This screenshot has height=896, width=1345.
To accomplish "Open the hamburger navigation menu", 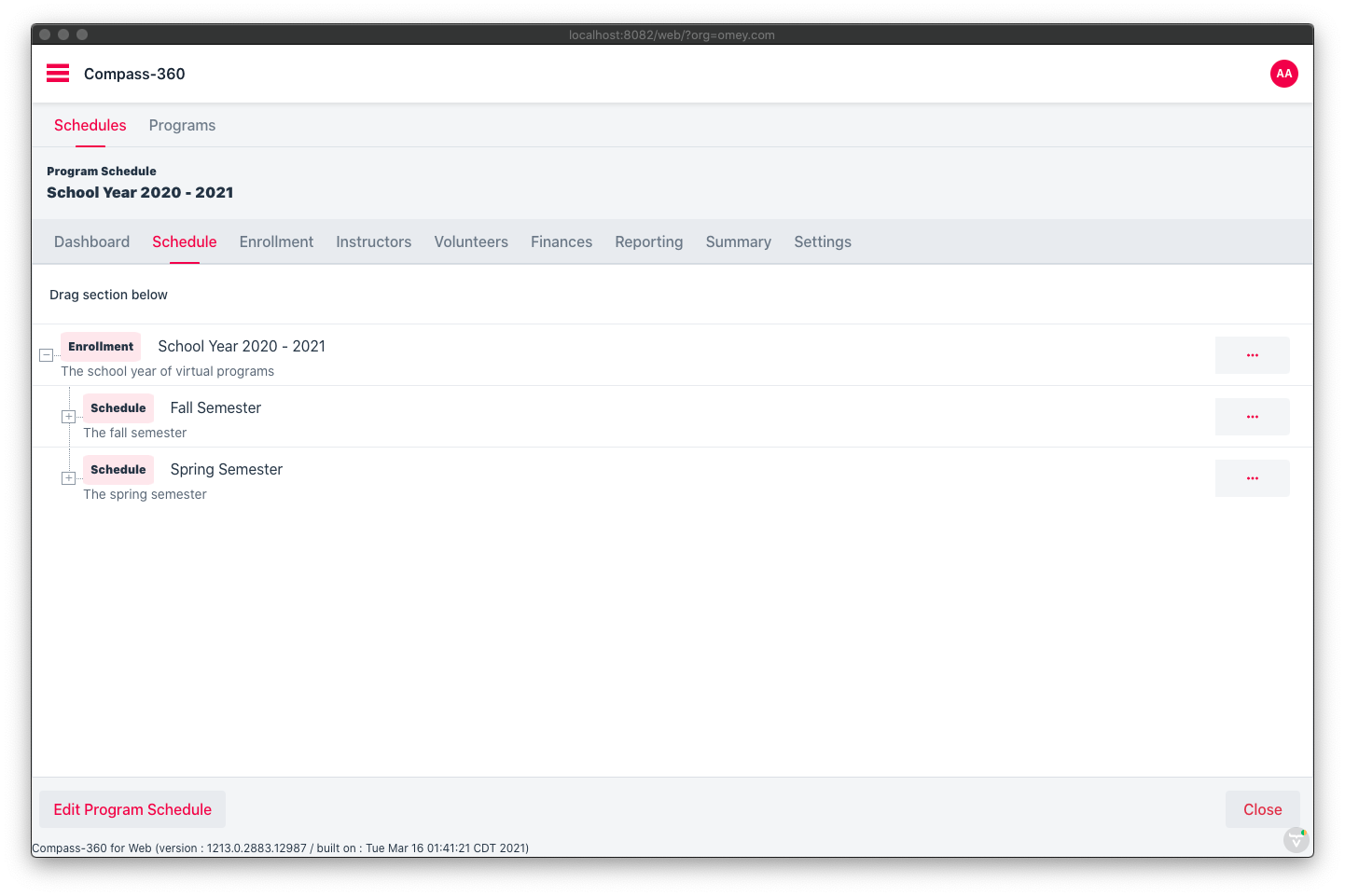I will [x=58, y=74].
